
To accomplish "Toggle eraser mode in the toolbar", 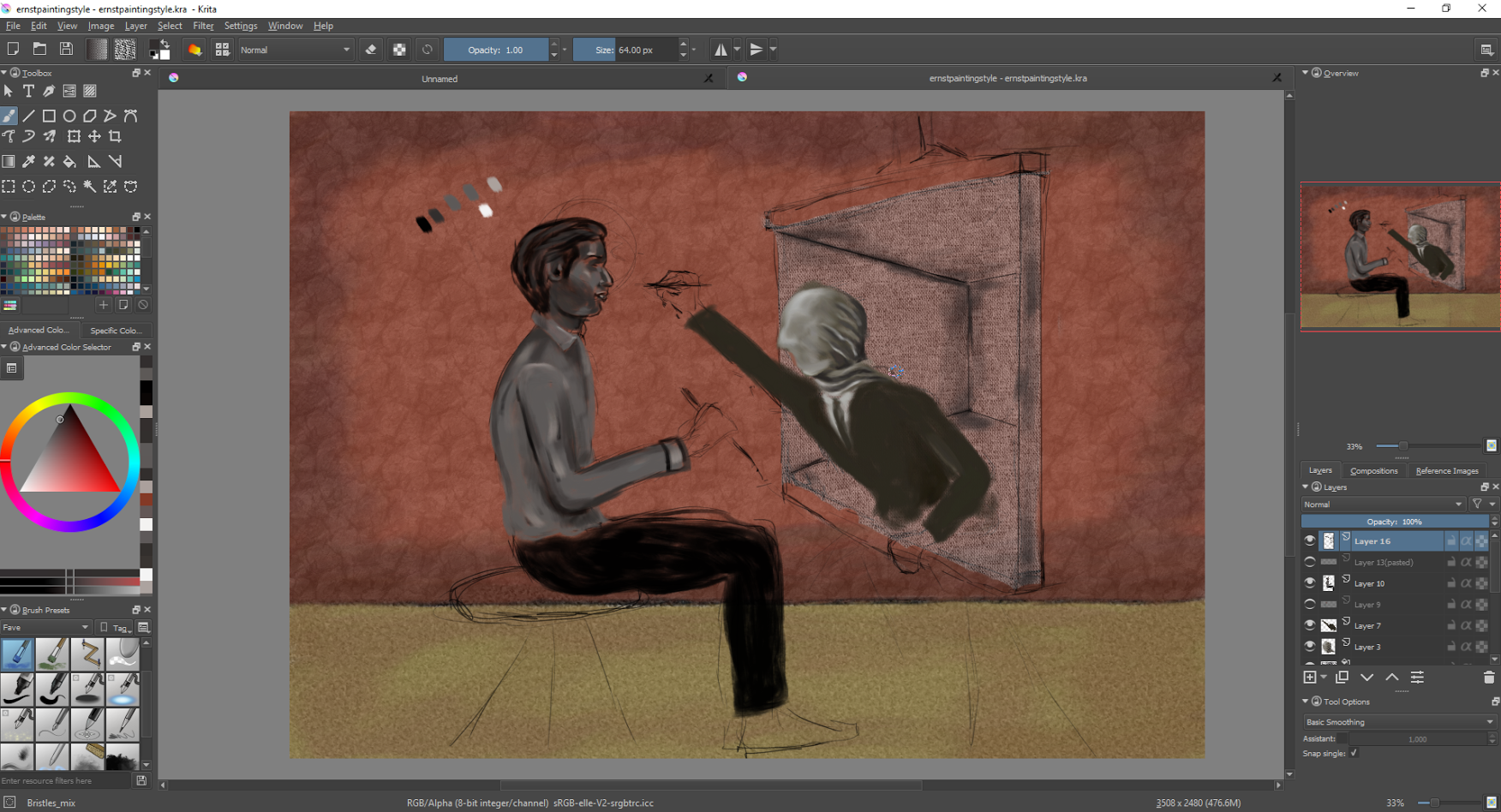I will (371, 50).
